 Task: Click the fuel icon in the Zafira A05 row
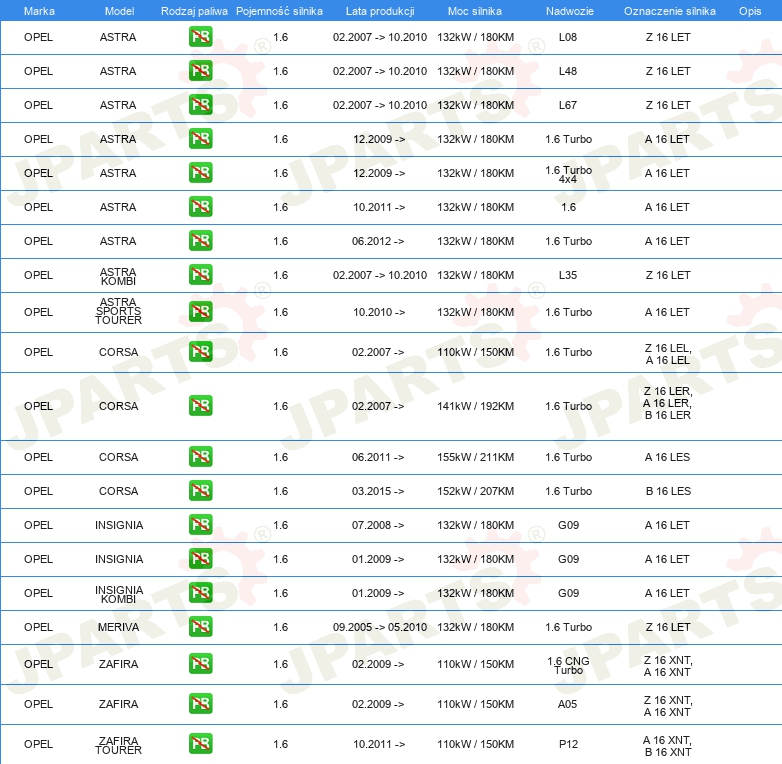point(200,704)
